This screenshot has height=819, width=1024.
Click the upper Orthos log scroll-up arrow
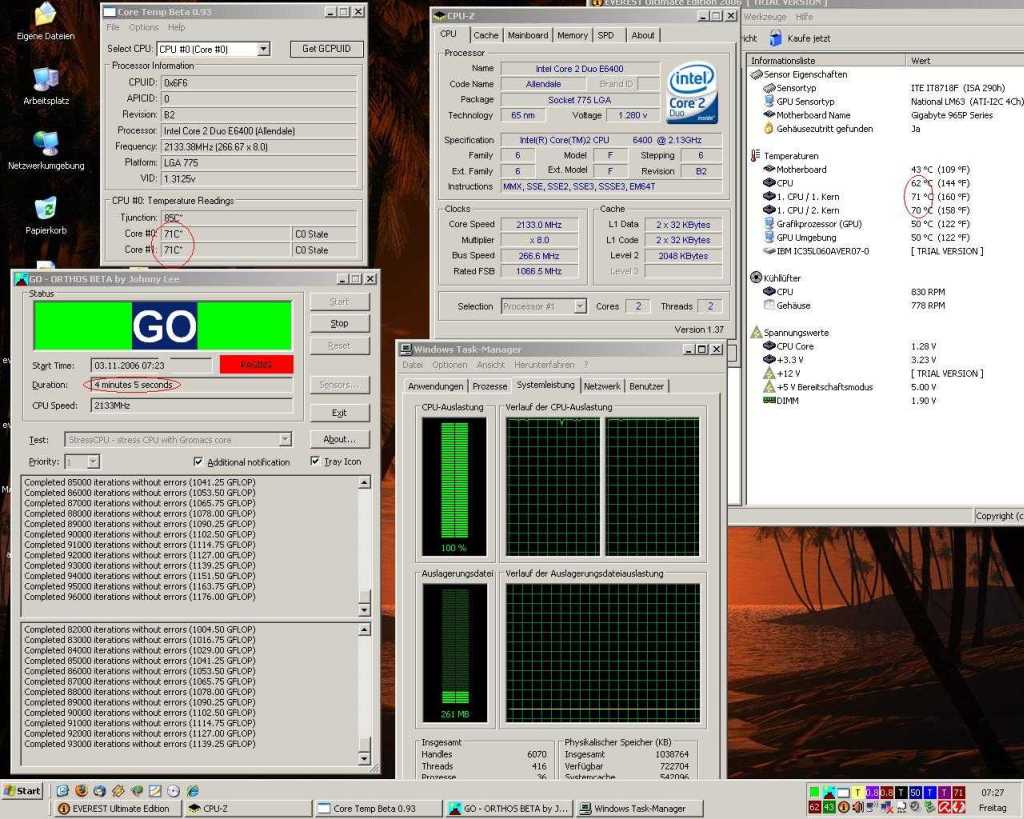[364, 482]
